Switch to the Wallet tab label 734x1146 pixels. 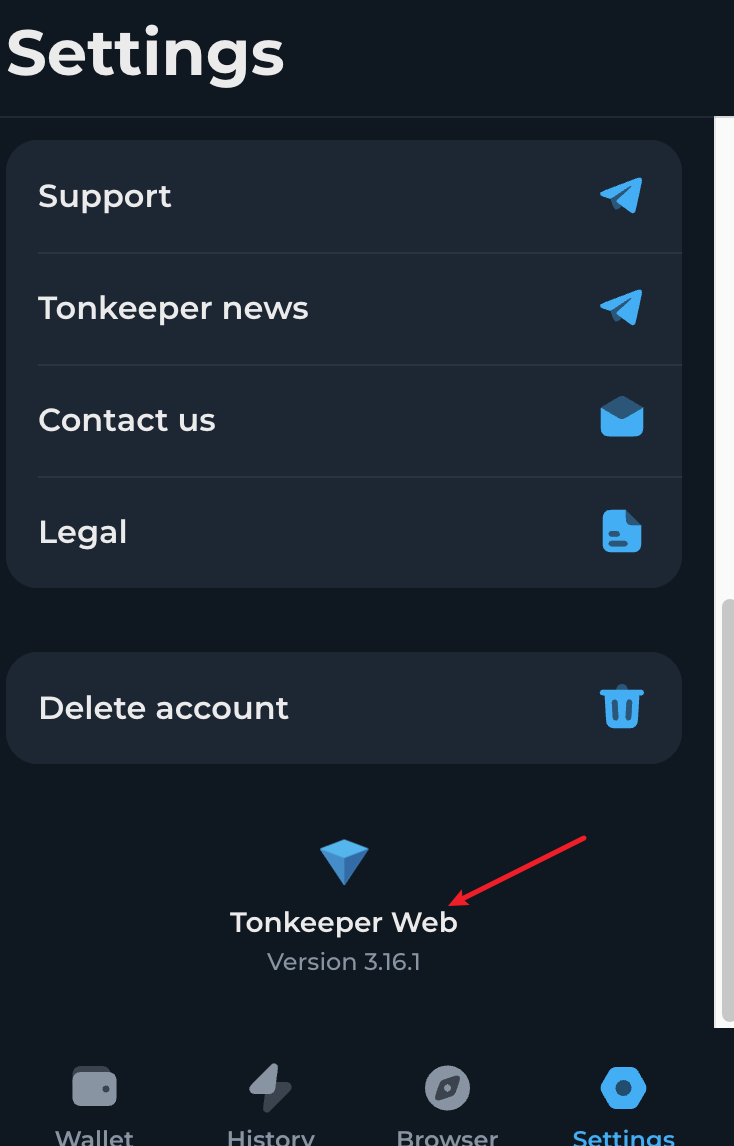tap(94, 1137)
